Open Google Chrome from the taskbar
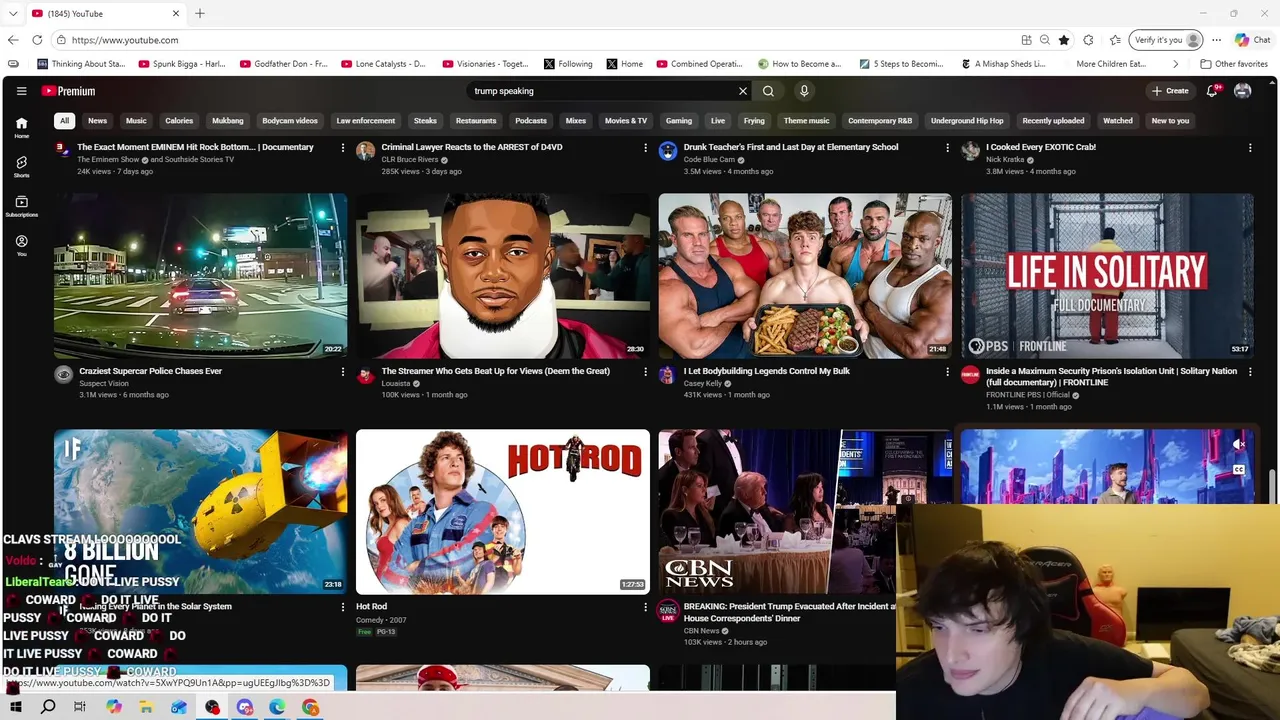The image size is (1280, 720). click(311, 707)
